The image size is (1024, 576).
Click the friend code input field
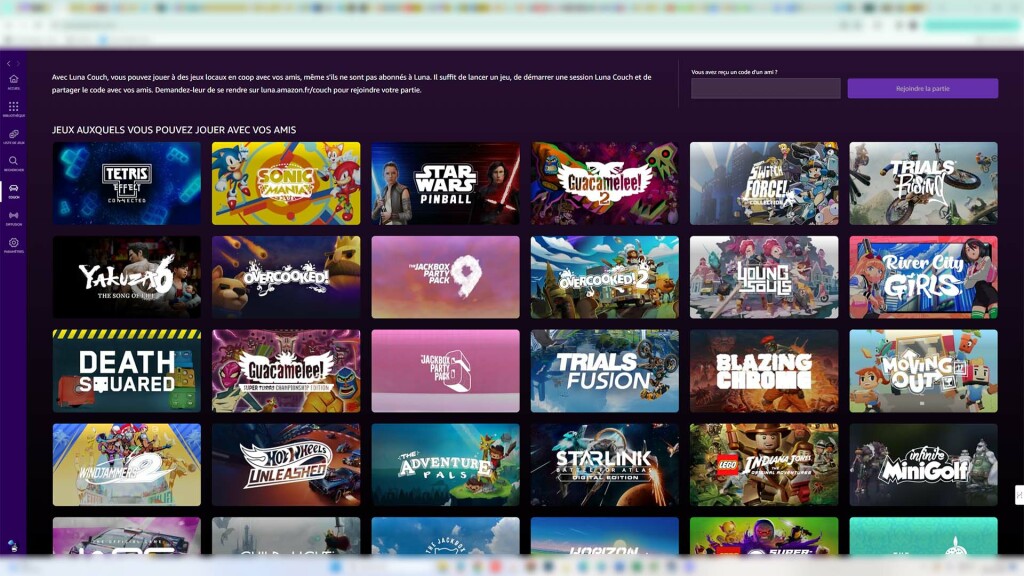pyautogui.click(x=765, y=88)
